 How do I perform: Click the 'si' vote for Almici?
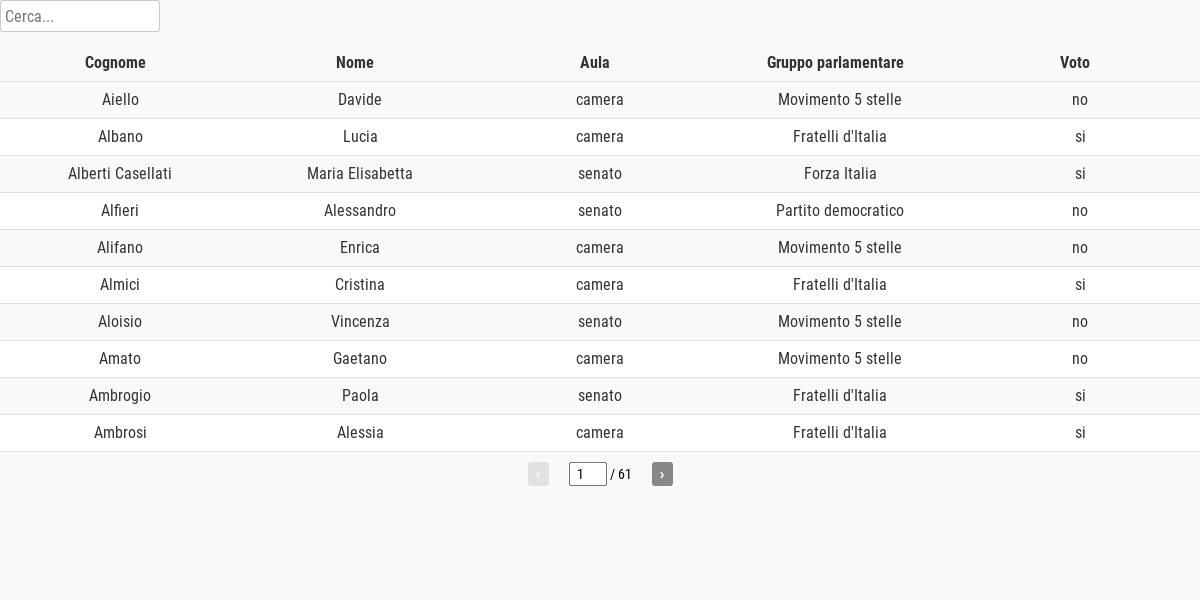pyautogui.click(x=1080, y=285)
